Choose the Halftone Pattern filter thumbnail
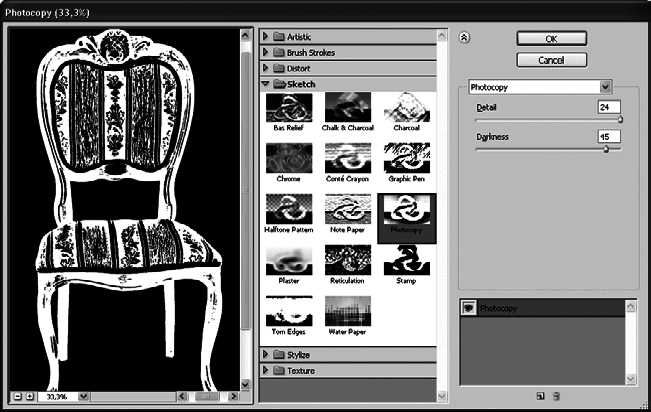651x412 pixels. tap(289, 209)
